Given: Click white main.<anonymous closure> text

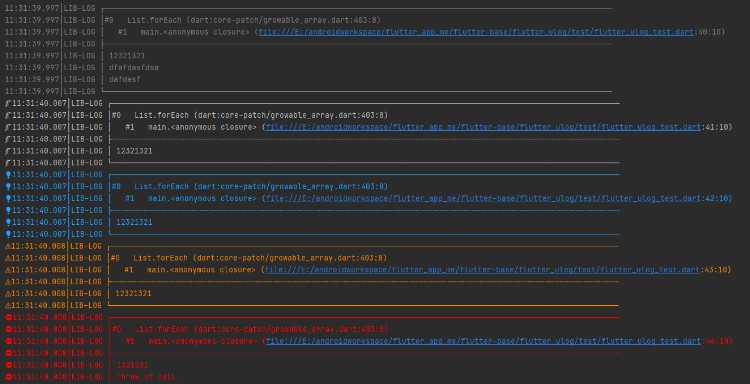Looking at the screenshot, I should click(x=202, y=127).
